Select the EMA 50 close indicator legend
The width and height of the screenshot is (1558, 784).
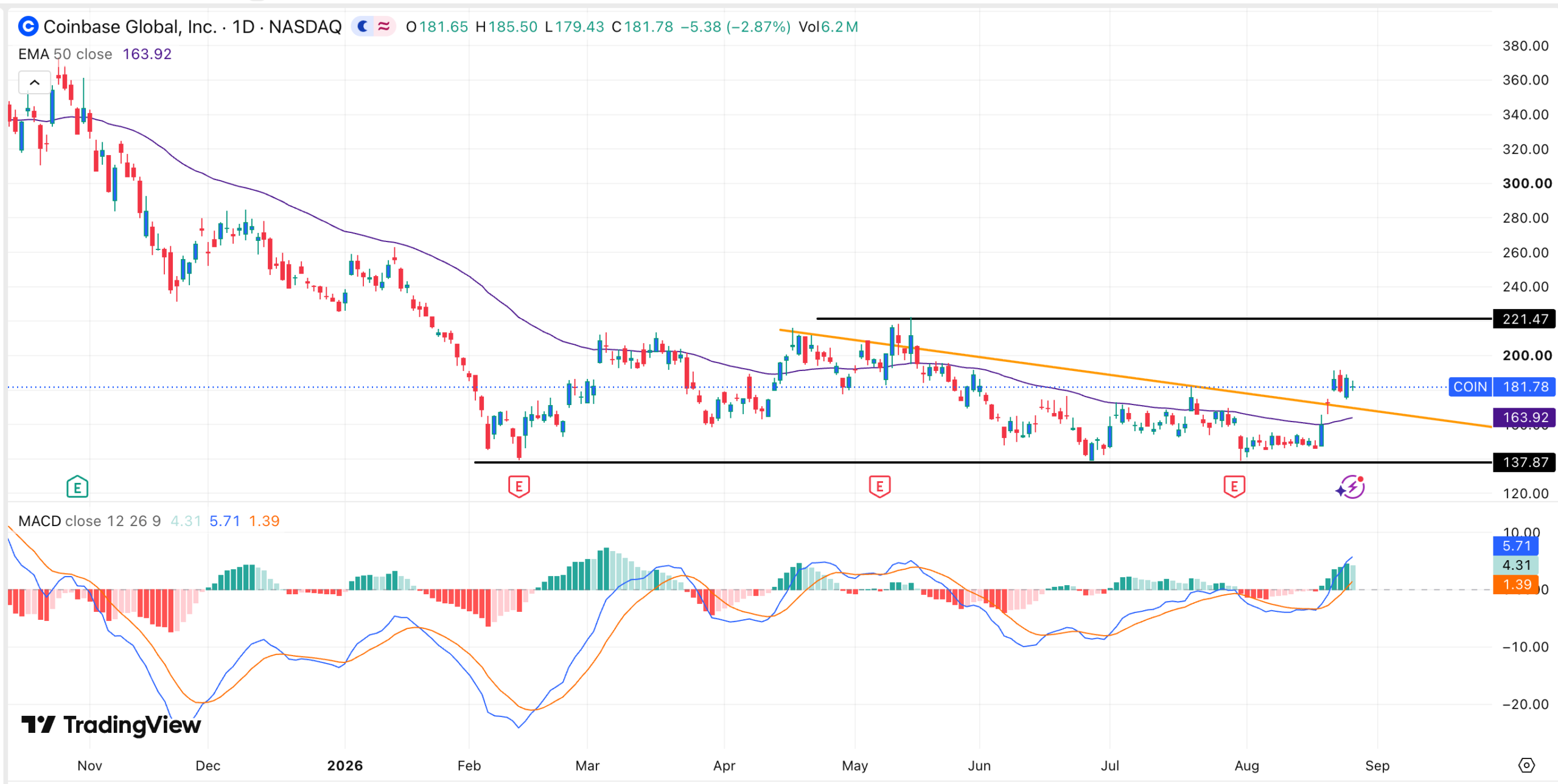tap(65, 54)
